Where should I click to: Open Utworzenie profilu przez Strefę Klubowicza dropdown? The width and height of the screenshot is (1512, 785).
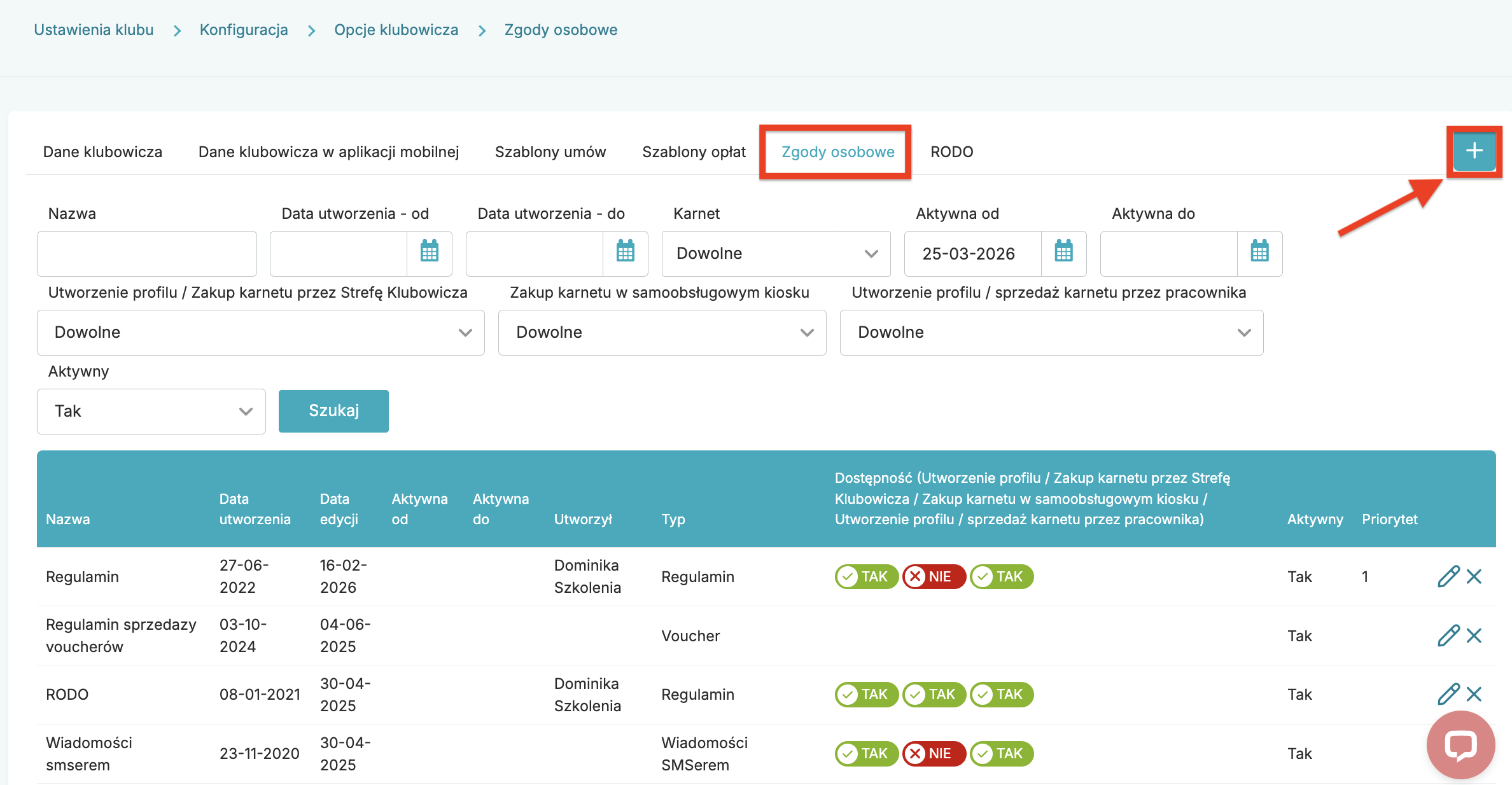[x=260, y=332]
